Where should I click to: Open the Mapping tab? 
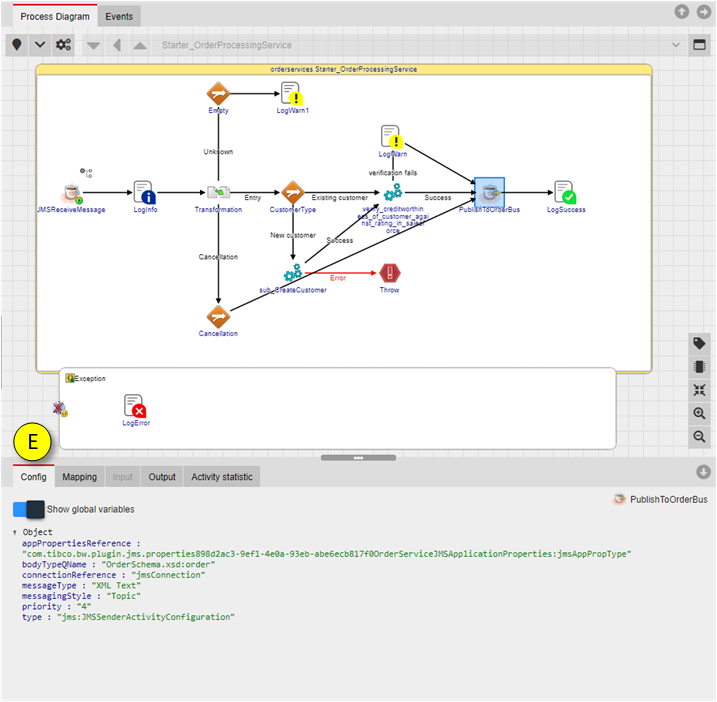(x=80, y=477)
